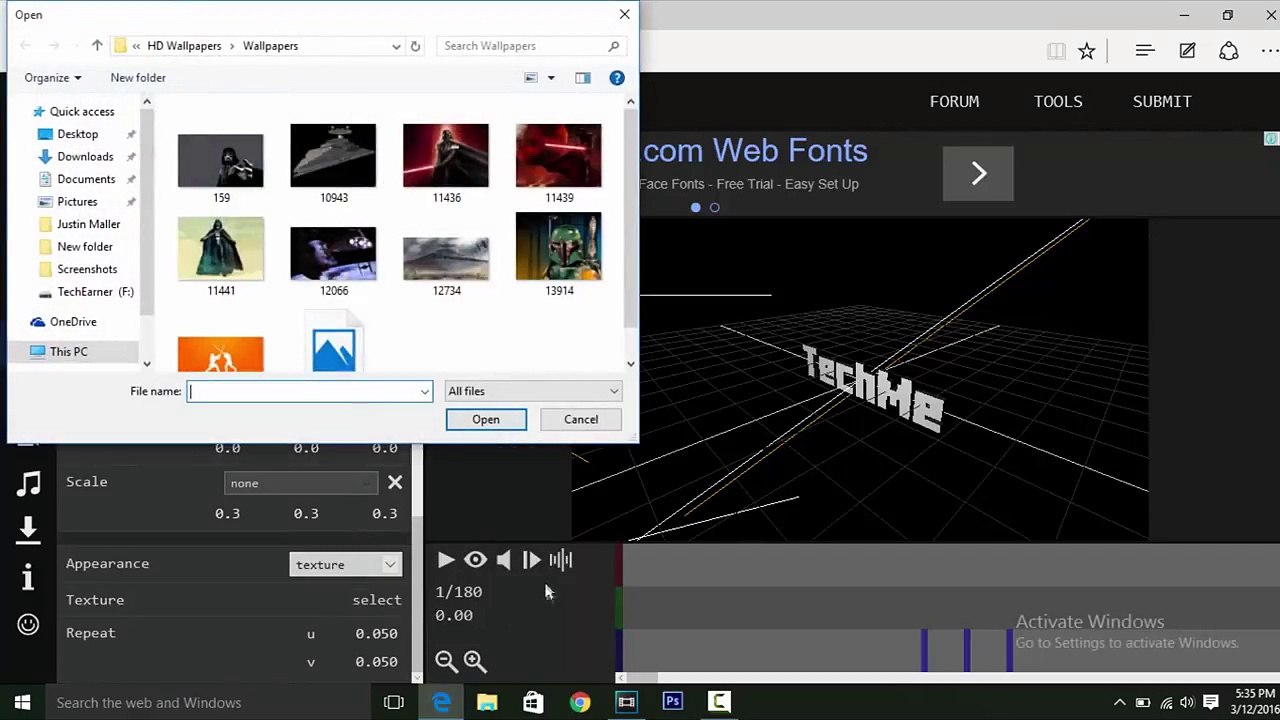The image size is (1280, 720).
Task: Click the Search Wallpapers field
Action: coord(531,46)
